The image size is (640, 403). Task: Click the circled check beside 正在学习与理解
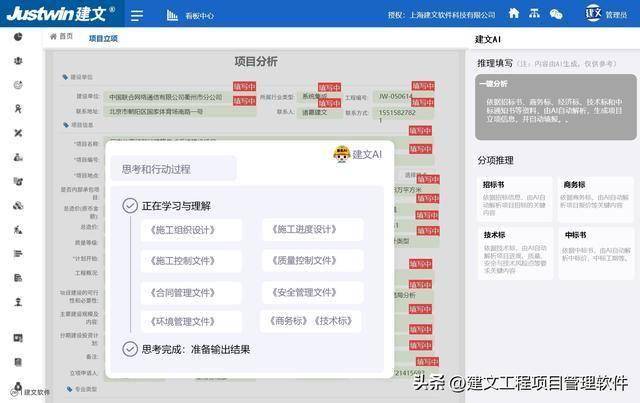pos(129,206)
